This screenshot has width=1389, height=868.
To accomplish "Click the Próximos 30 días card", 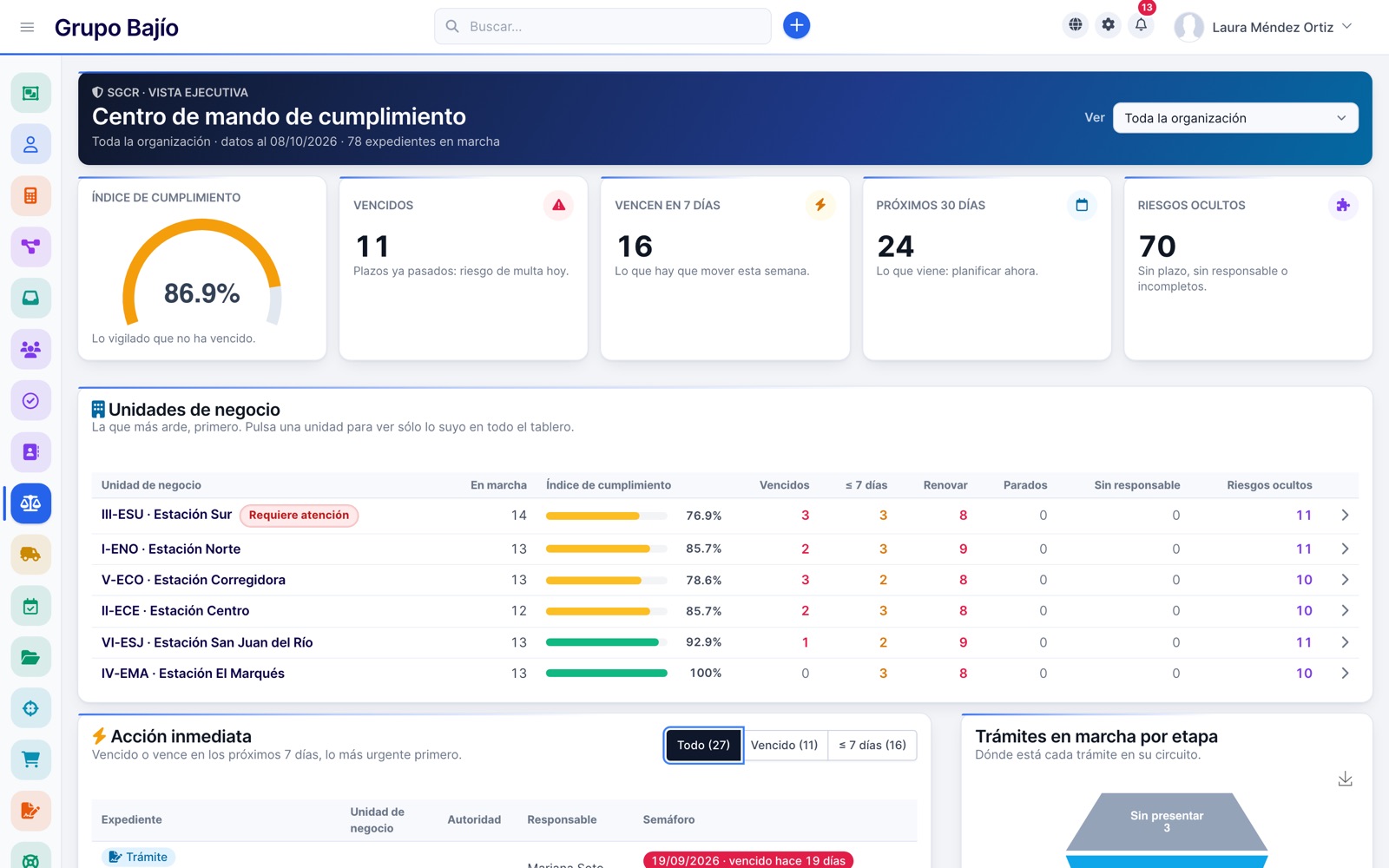I will 987,268.
